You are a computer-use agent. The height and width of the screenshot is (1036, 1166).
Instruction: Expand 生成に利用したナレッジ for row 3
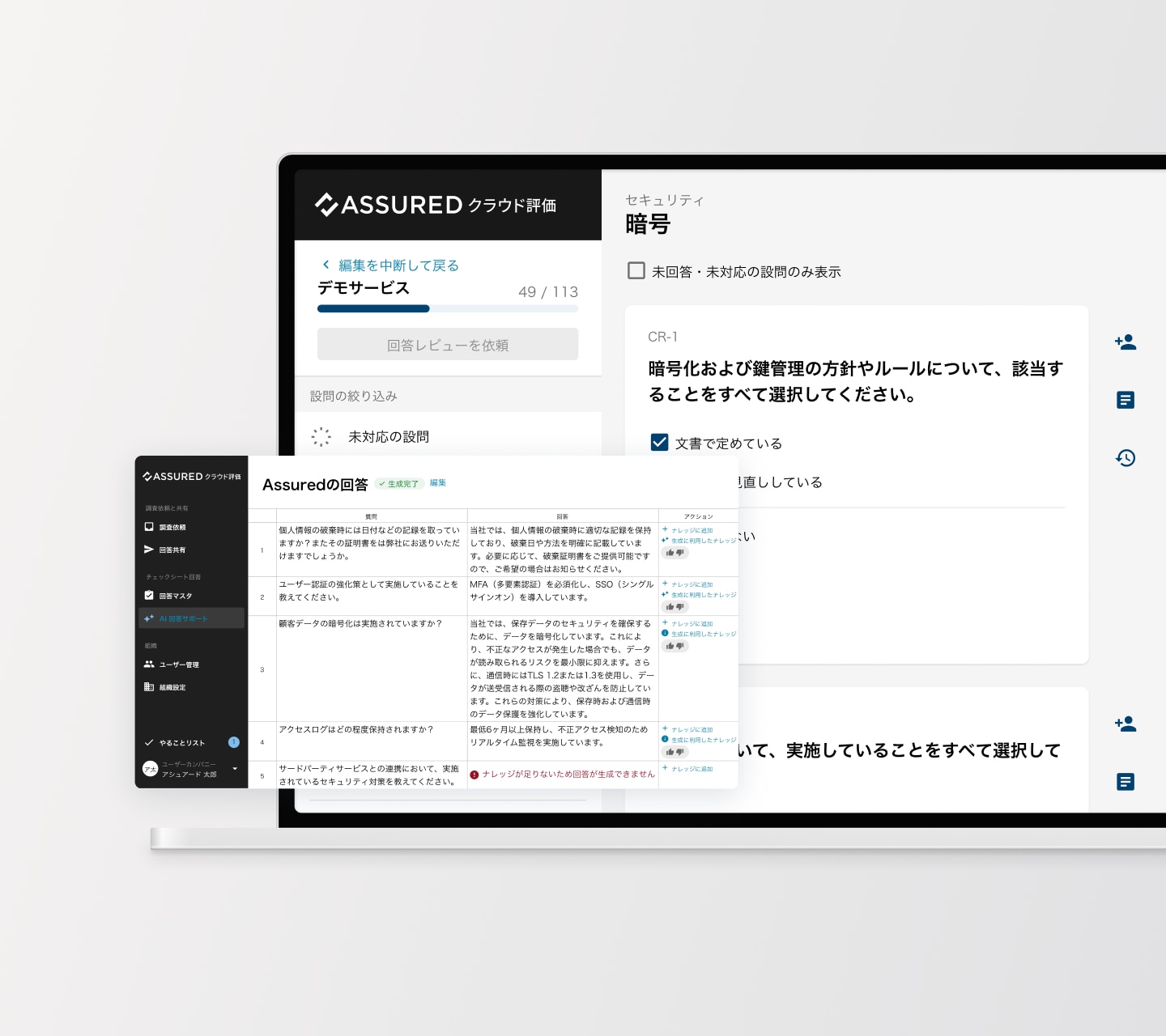click(703, 634)
